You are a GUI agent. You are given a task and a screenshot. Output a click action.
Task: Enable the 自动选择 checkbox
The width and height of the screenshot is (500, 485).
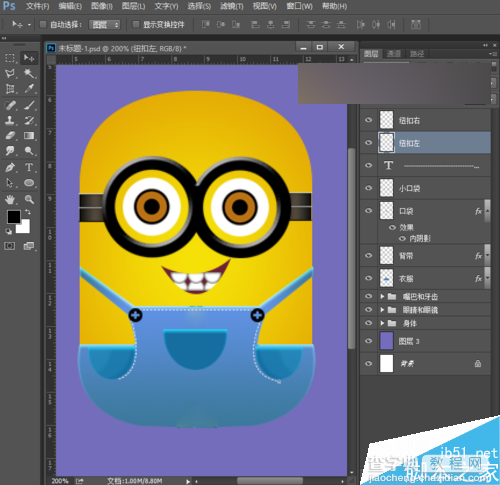tap(43, 24)
